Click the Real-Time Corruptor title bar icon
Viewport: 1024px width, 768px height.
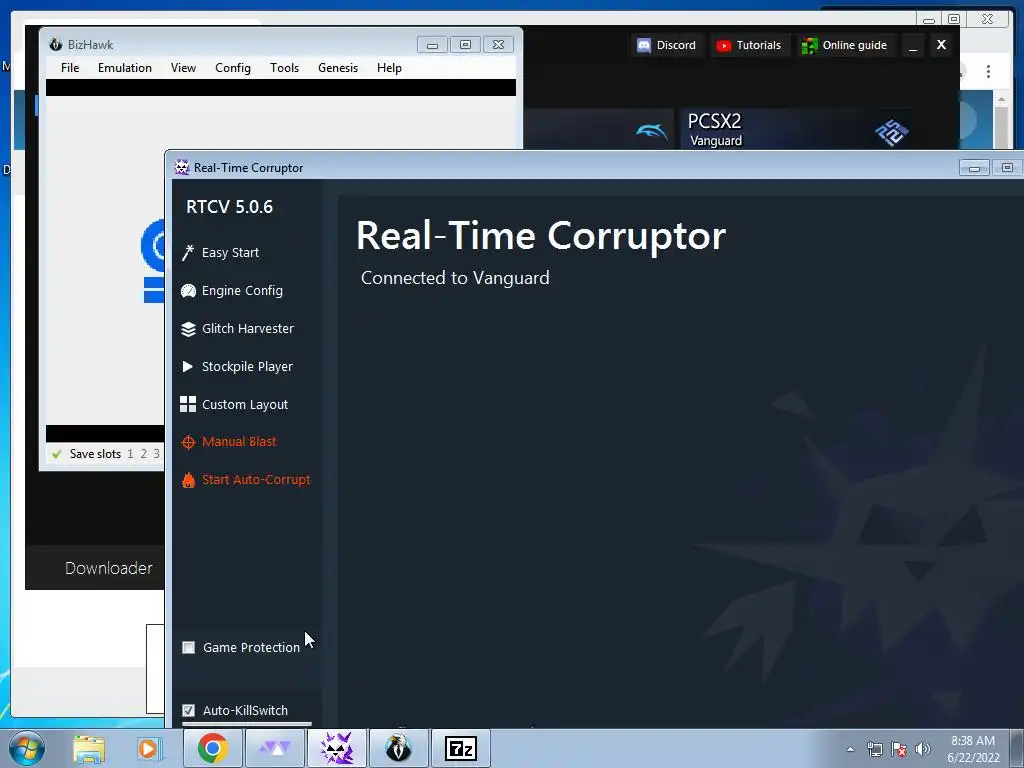[x=182, y=167]
